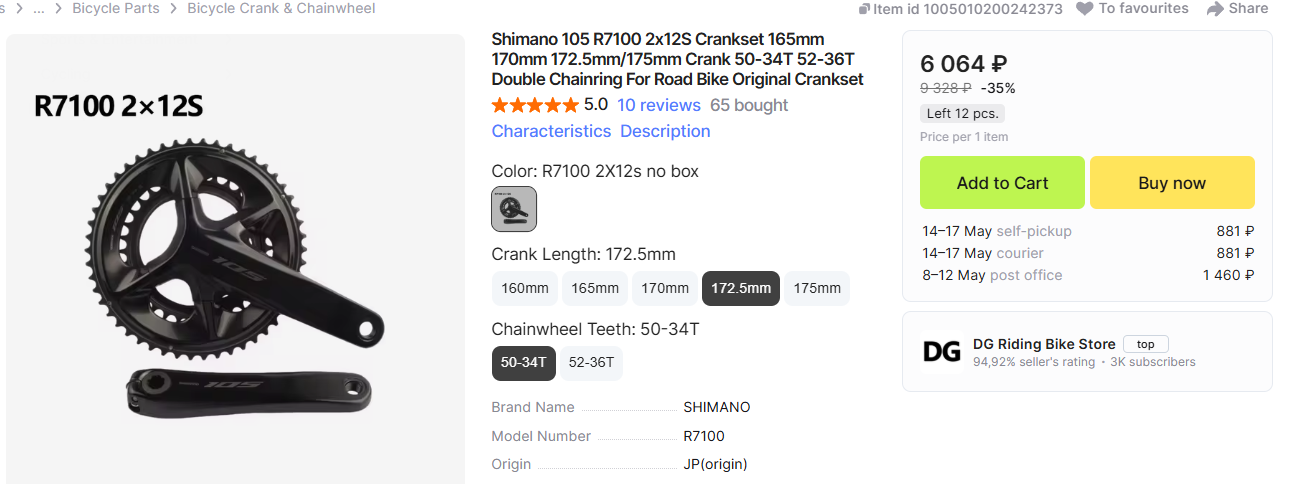Select 165mm crank length
This screenshot has width=1293, height=484.
click(x=595, y=288)
